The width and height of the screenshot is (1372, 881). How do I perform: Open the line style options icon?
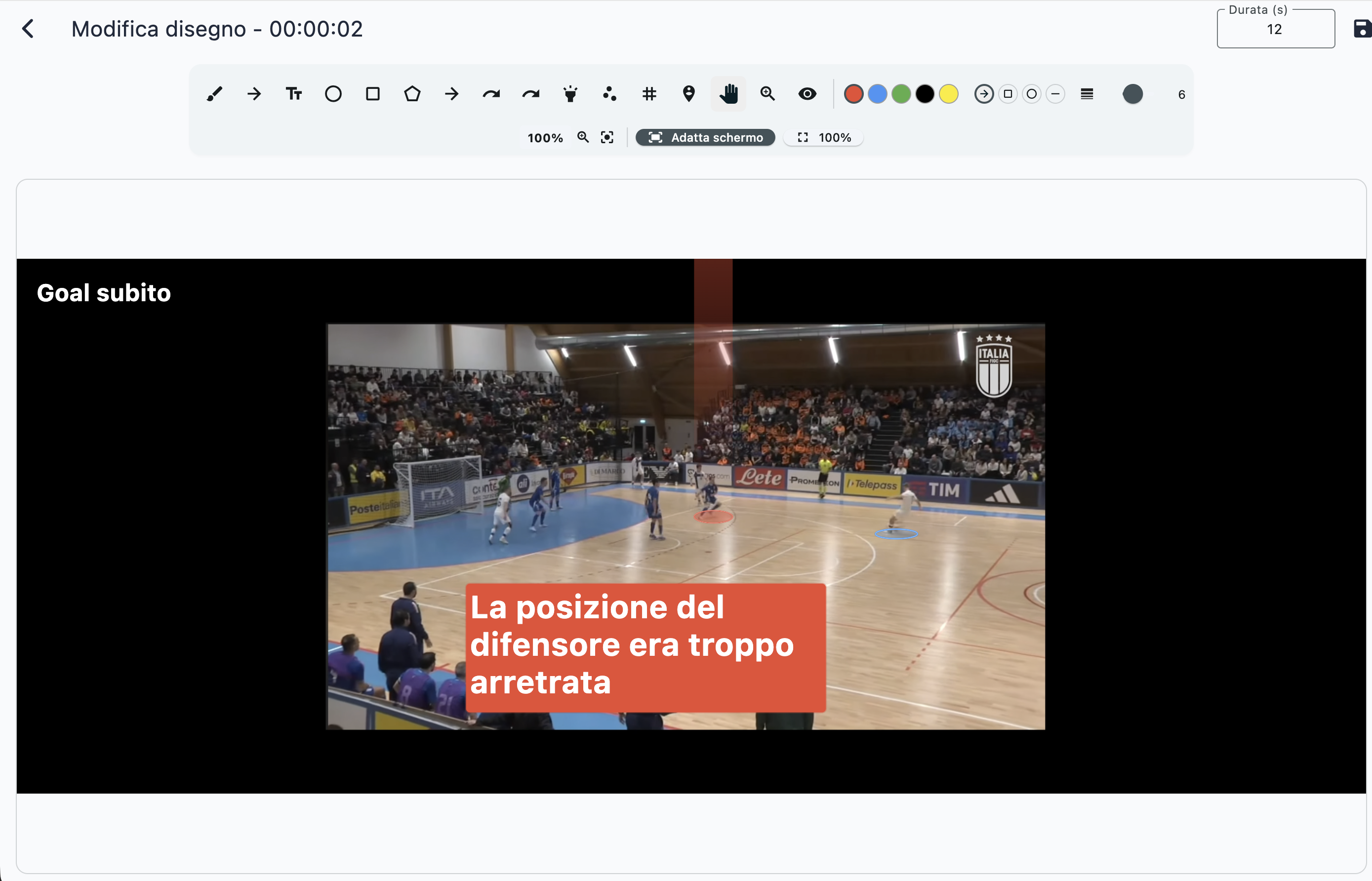coord(1087,94)
